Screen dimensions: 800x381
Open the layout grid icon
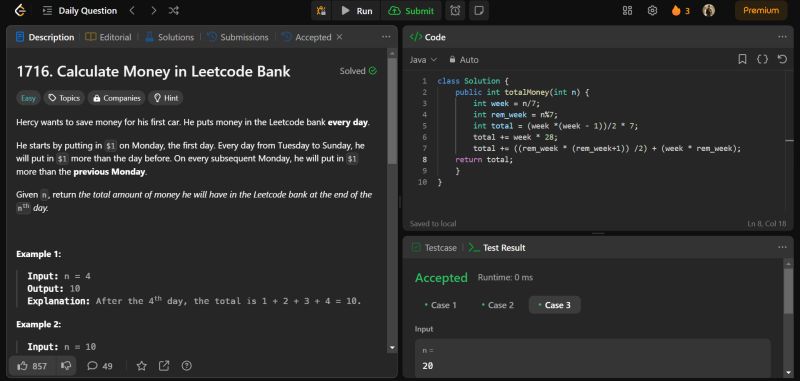pos(628,11)
